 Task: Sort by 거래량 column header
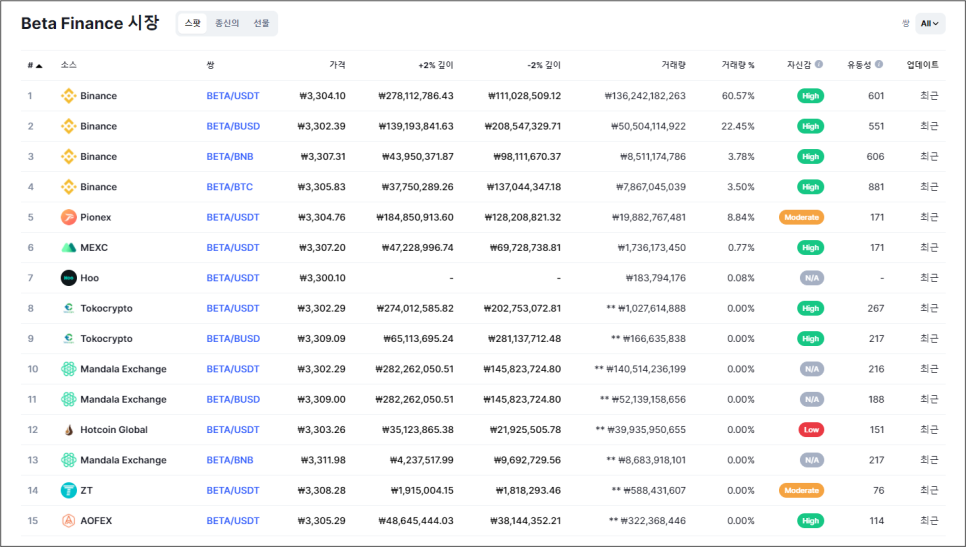pyautogui.click(x=673, y=65)
